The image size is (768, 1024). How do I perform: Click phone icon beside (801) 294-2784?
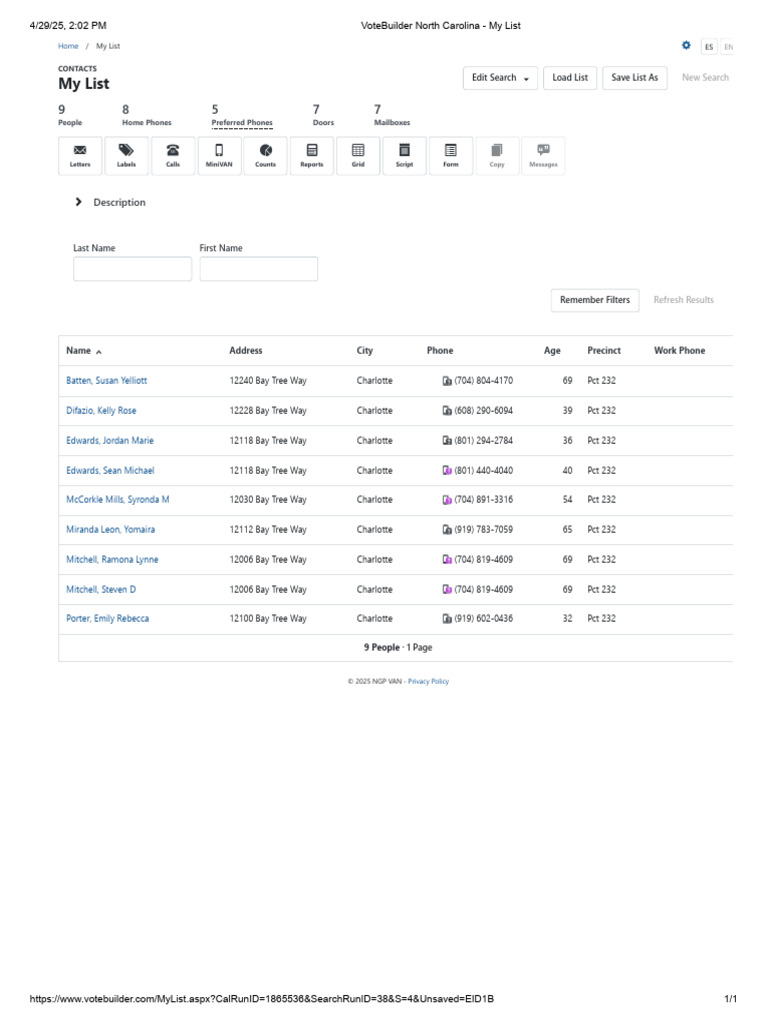point(447,441)
